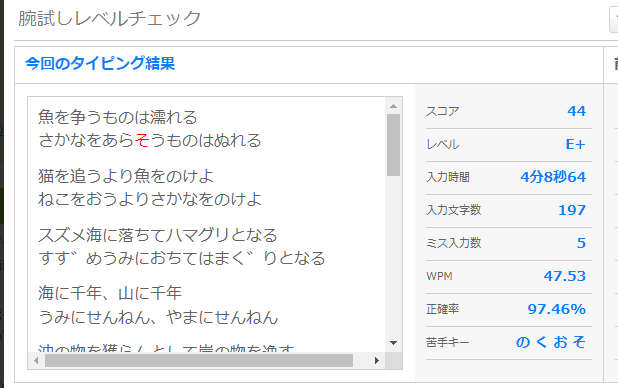Click the up arrow of the text scrollbar

(x=393, y=106)
